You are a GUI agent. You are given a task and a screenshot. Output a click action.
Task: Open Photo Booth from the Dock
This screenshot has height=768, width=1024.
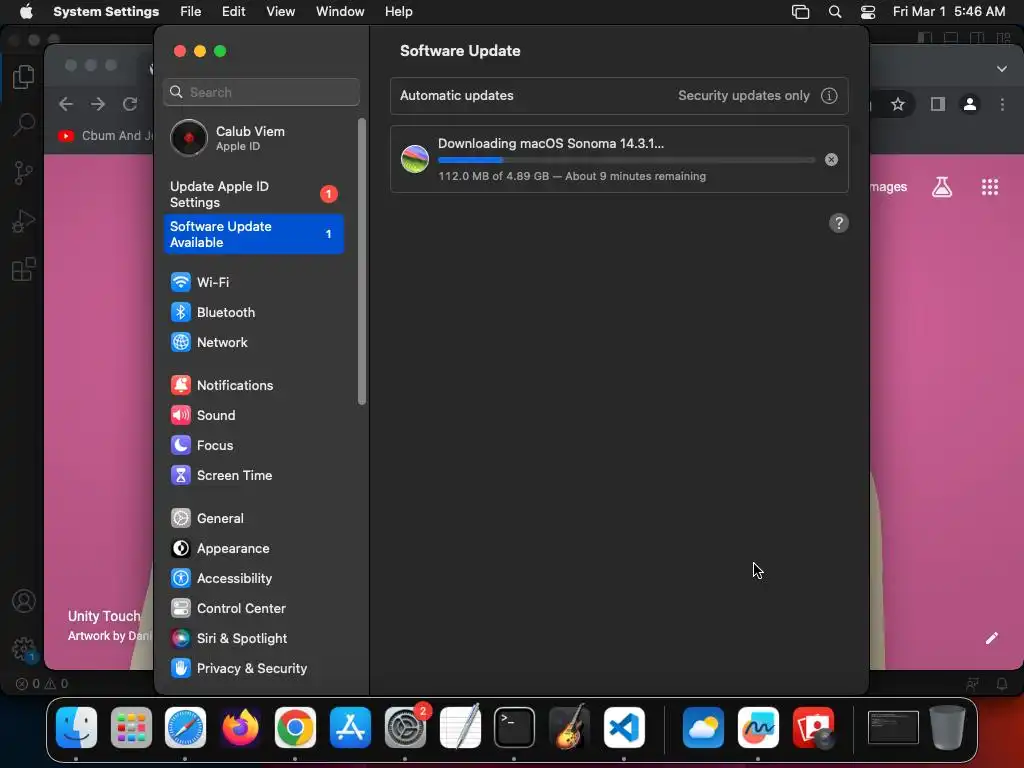click(x=813, y=727)
